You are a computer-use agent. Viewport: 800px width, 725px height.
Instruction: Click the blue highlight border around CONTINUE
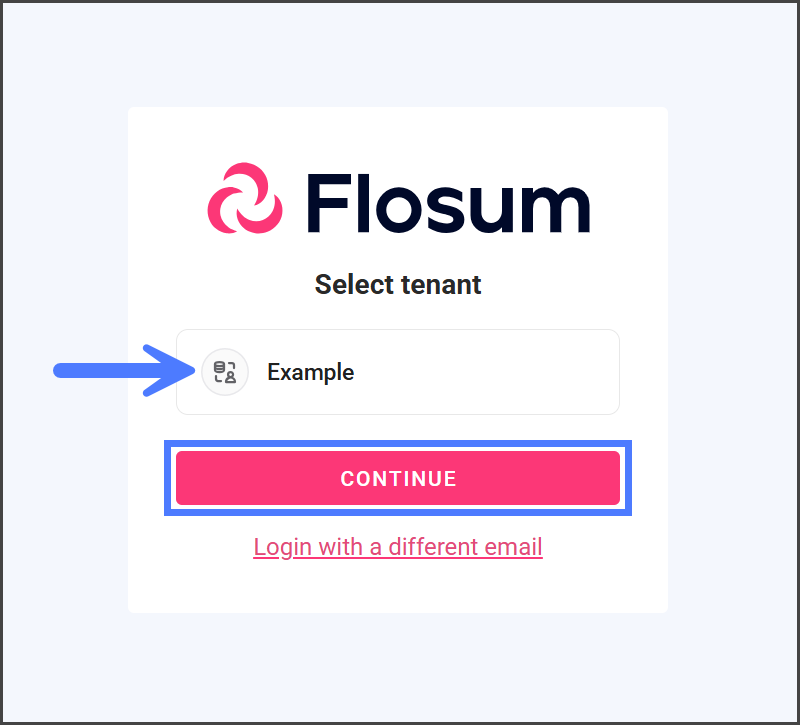click(x=398, y=444)
